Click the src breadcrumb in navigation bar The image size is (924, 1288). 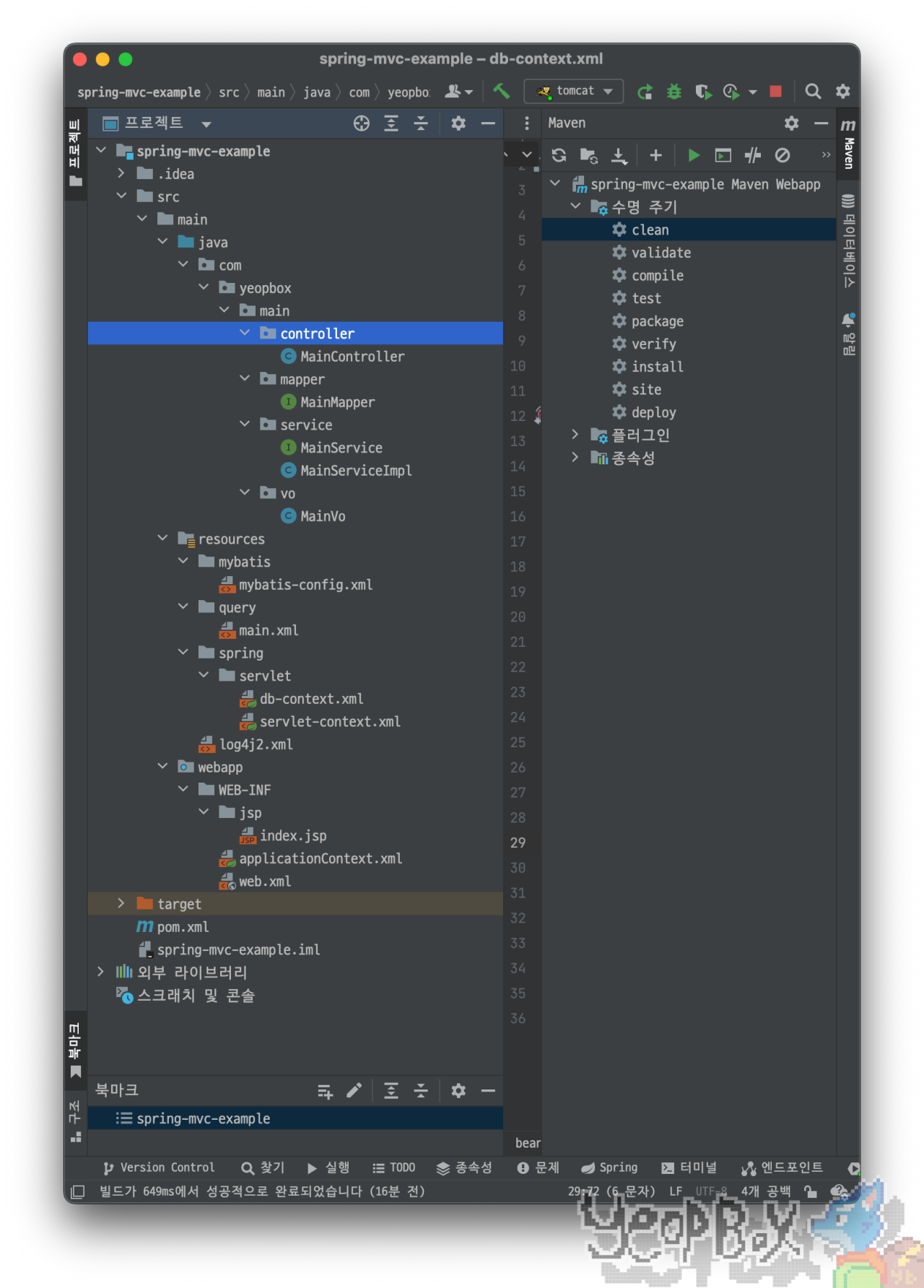[229, 92]
